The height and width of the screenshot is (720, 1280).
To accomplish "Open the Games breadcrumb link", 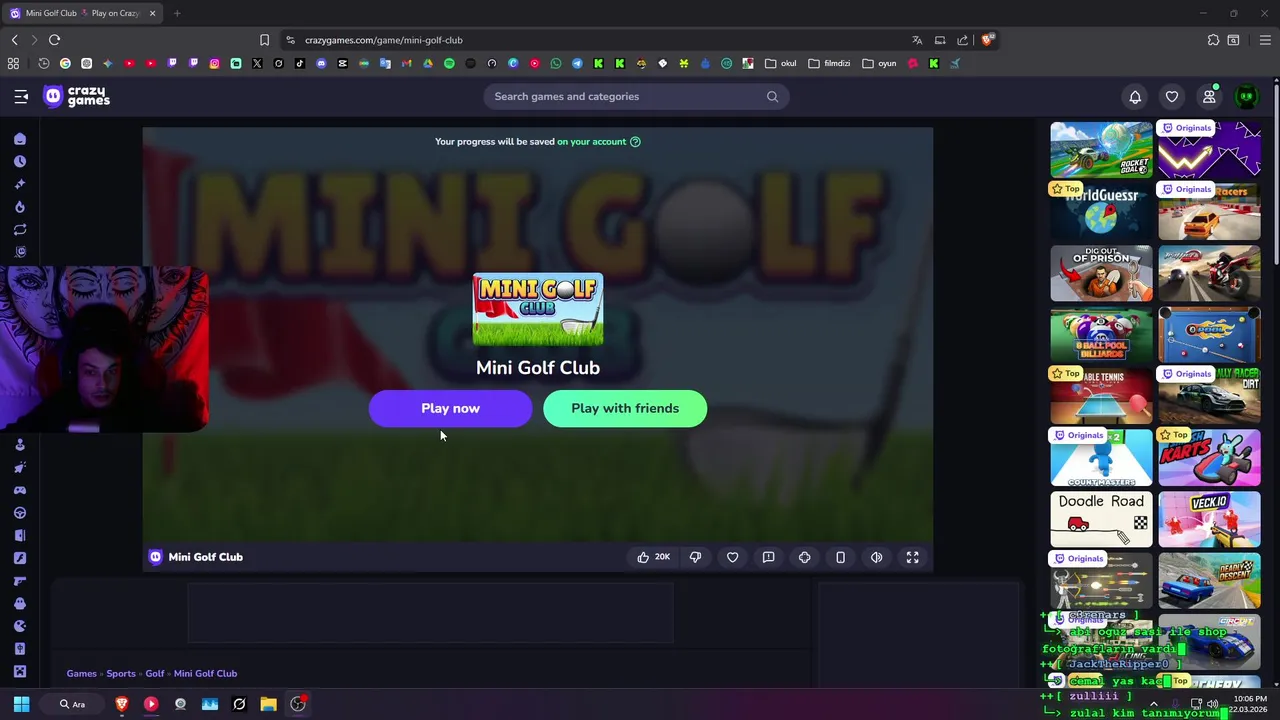I will [82, 674].
